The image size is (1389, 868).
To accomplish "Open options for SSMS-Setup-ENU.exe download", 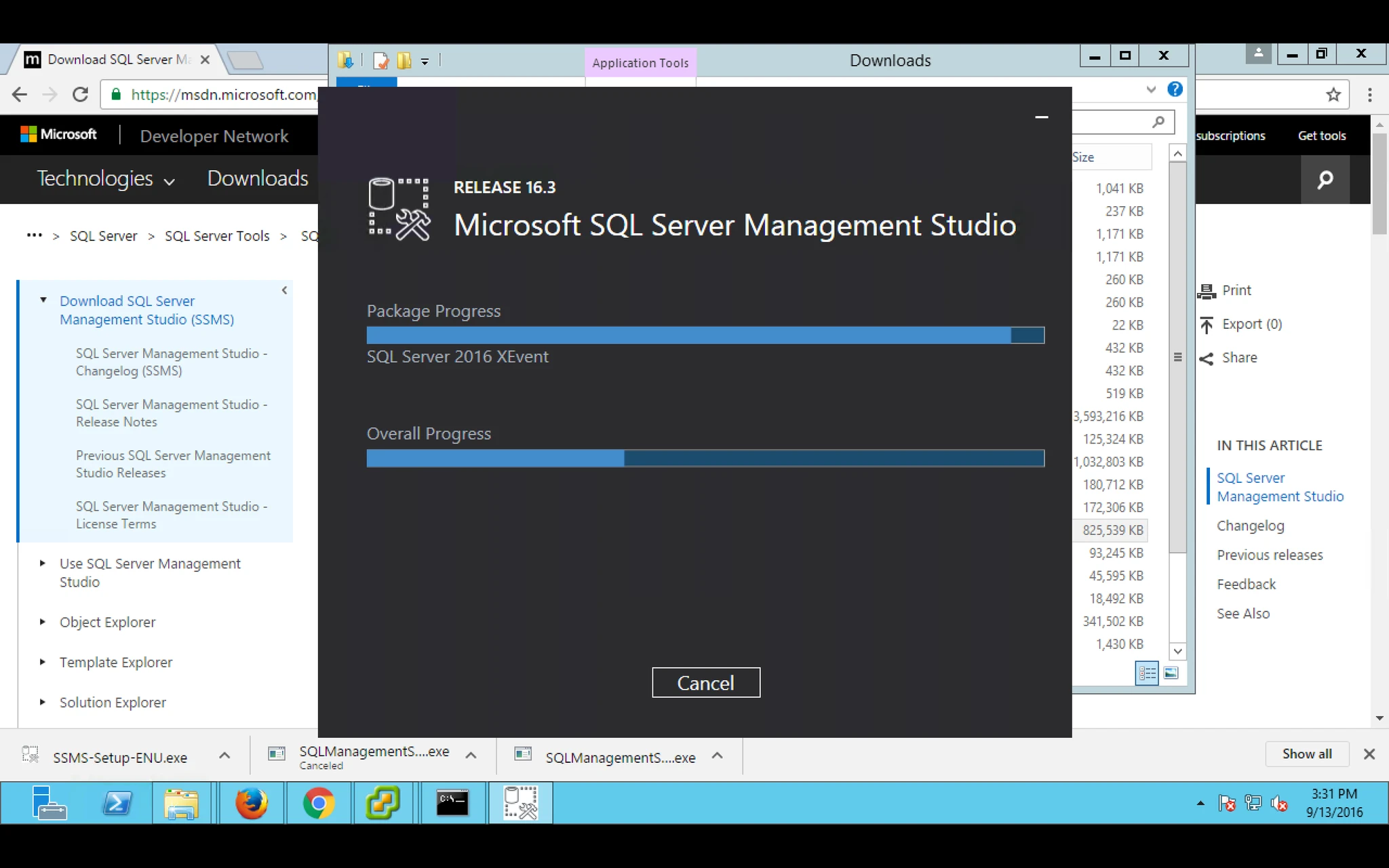I will (224, 755).
